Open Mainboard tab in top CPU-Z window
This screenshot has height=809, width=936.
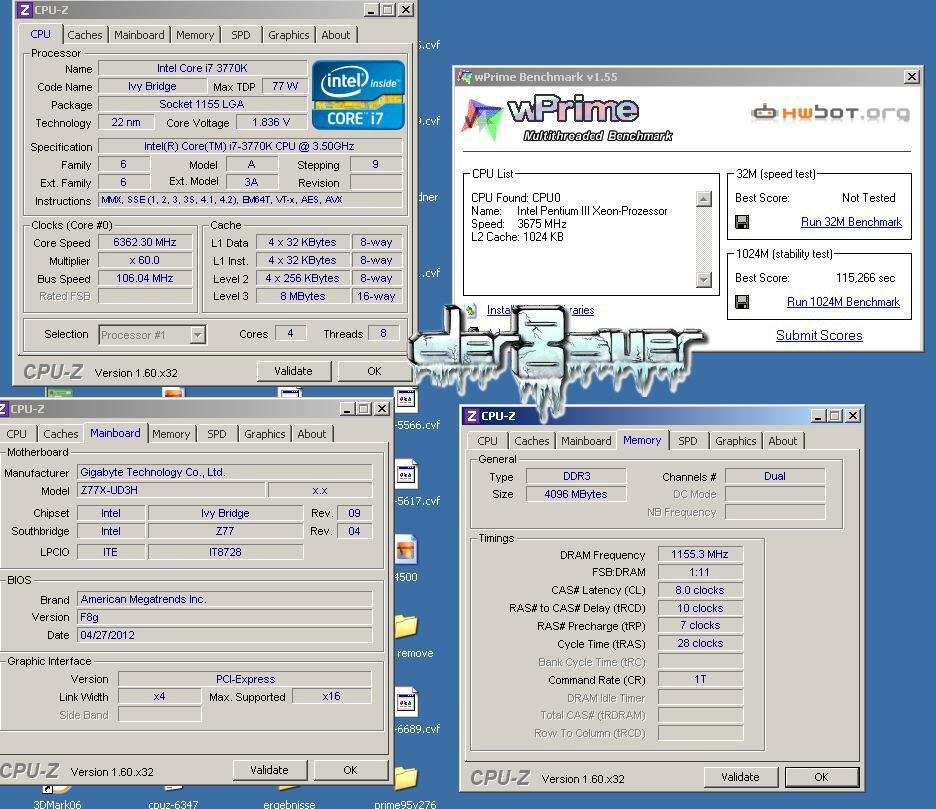tap(139, 35)
